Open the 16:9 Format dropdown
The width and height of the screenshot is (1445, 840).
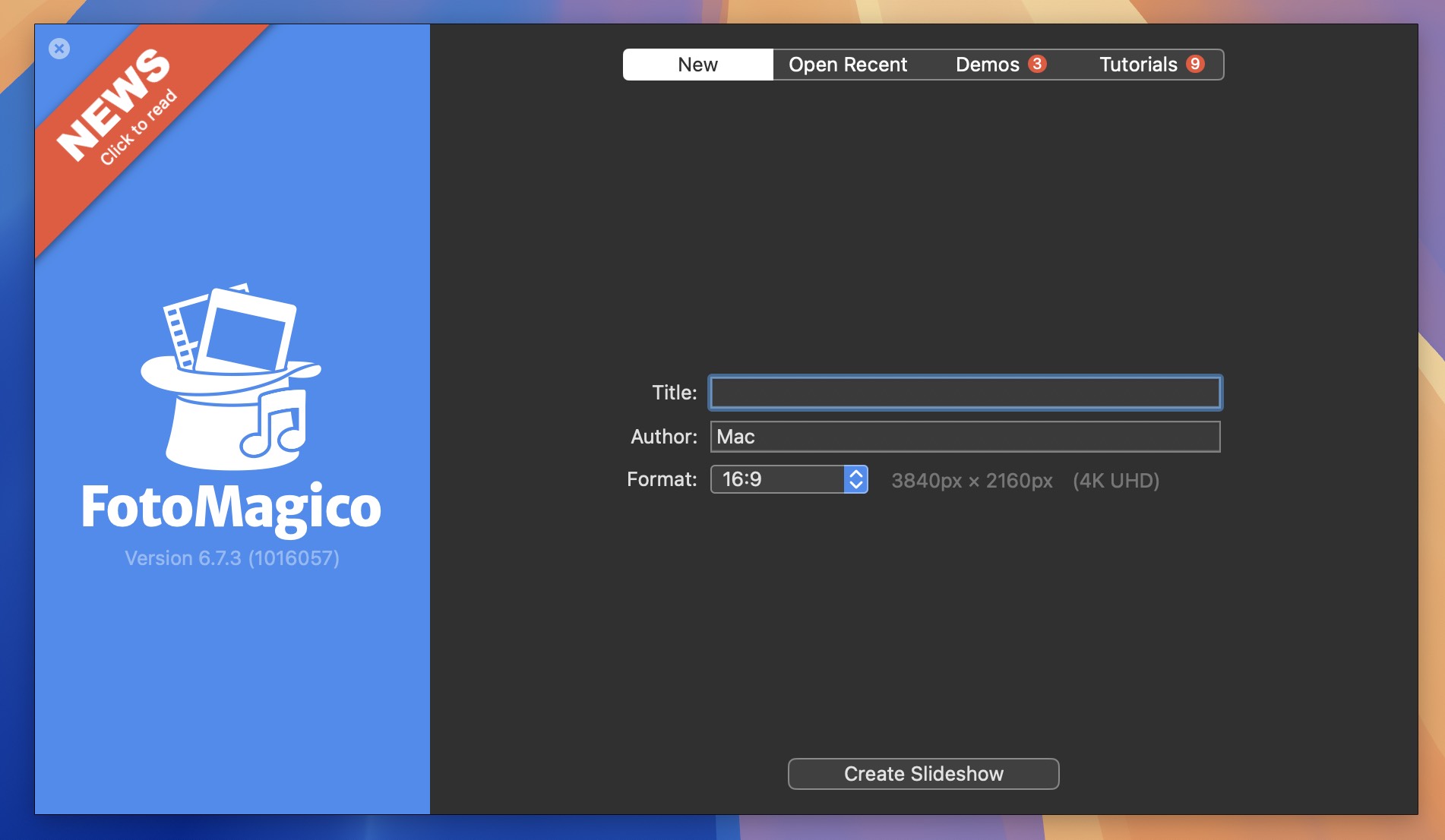789,479
